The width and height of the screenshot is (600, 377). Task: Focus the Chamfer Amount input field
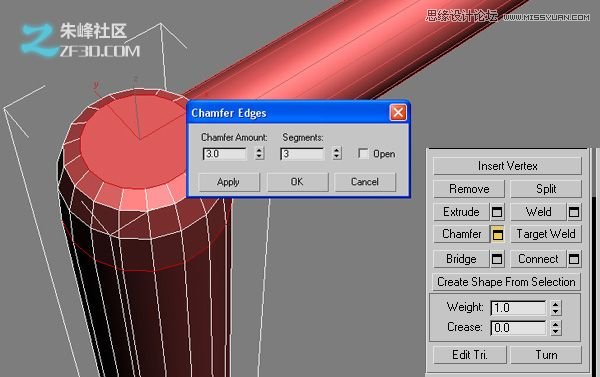(225, 154)
